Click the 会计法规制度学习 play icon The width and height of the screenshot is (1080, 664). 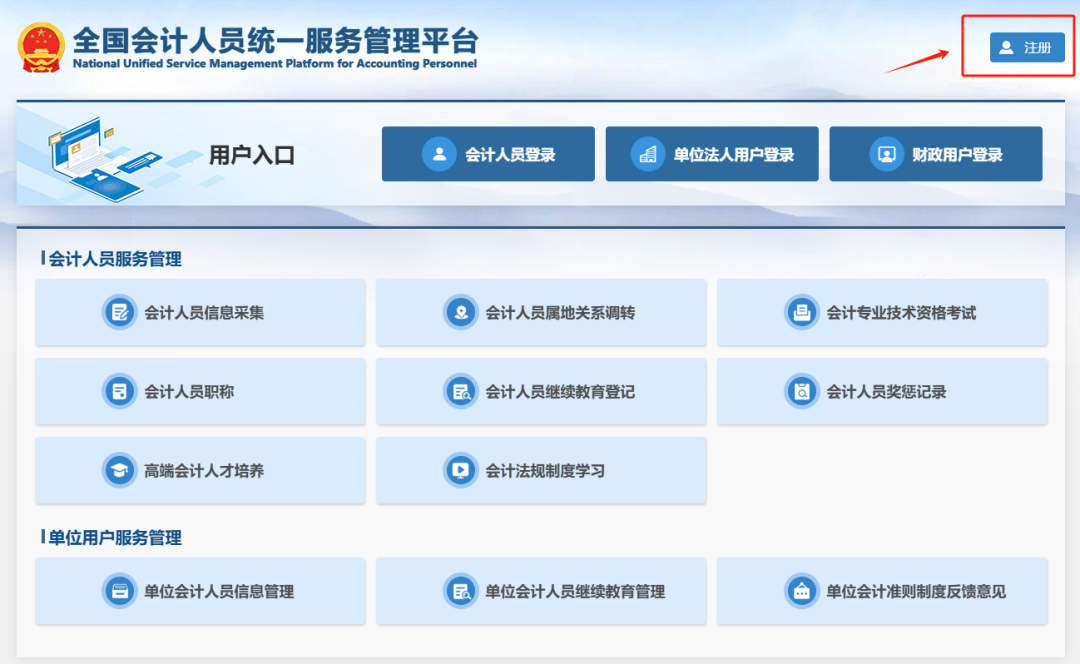click(x=461, y=470)
